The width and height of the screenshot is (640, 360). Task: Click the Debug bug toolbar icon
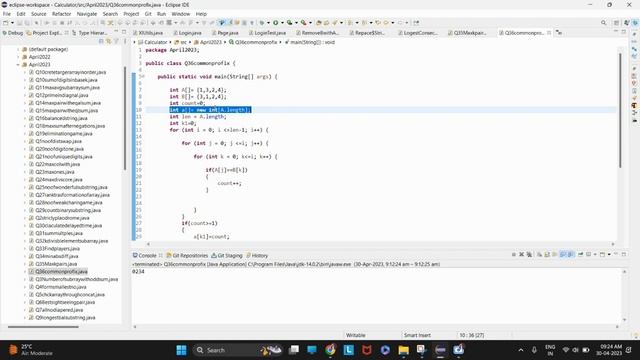(x=262, y=23)
